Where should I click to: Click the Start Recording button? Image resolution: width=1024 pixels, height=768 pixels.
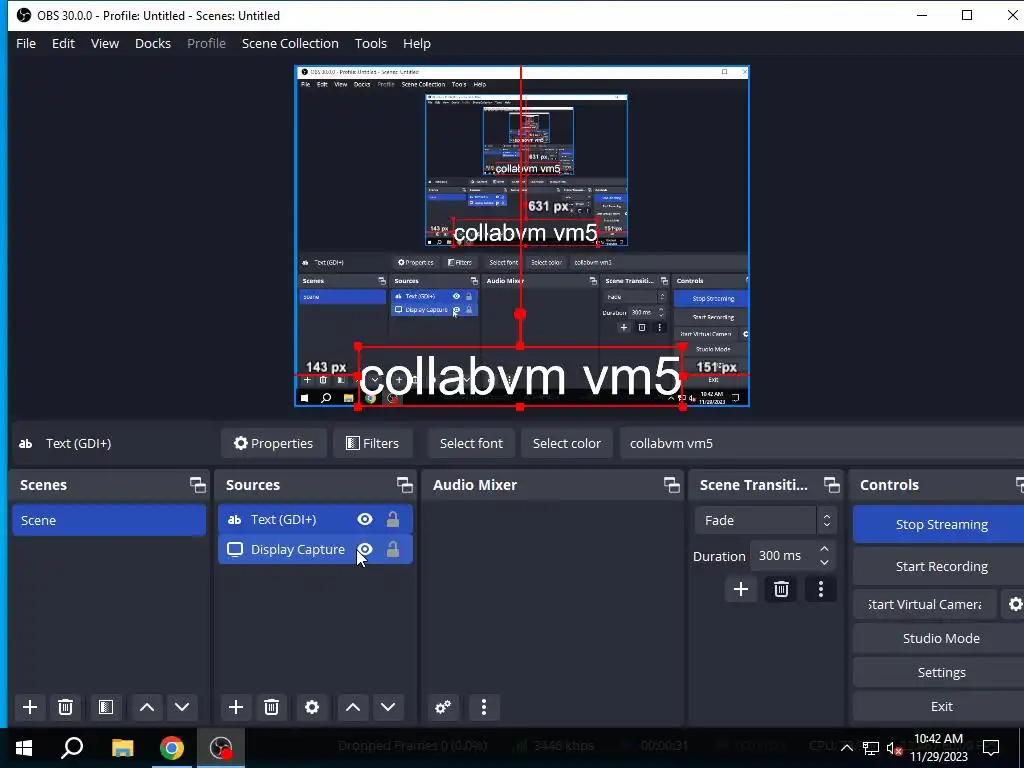940,566
